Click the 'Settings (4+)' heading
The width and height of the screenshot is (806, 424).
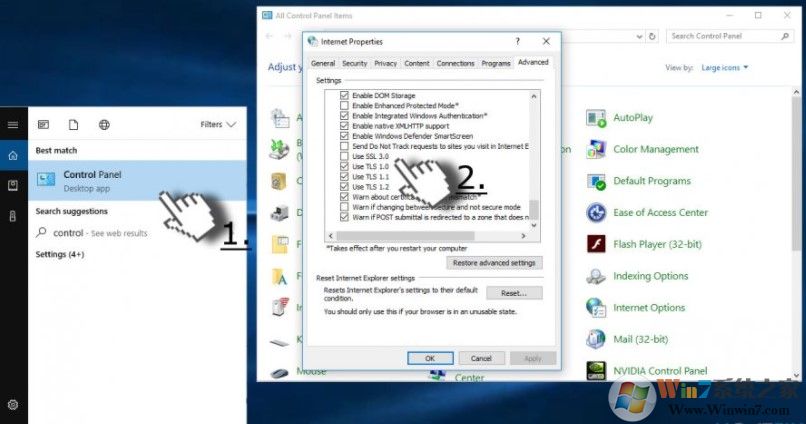click(60, 254)
